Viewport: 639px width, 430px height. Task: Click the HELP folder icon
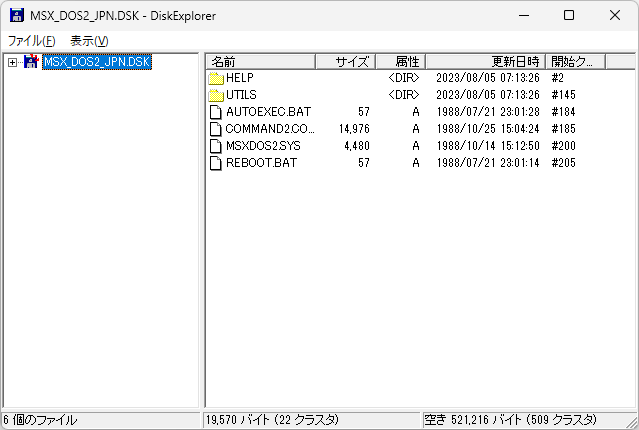tap(216, 78)
